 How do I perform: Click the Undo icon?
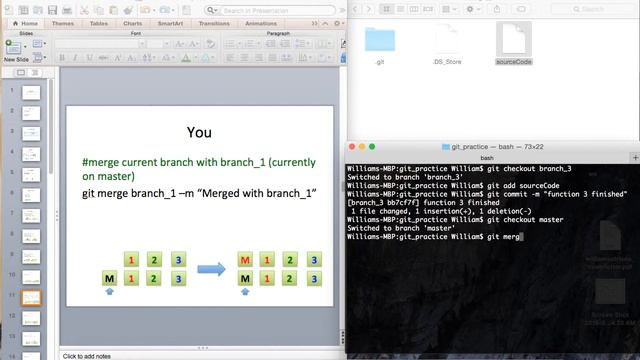click(x=145, y=10)
